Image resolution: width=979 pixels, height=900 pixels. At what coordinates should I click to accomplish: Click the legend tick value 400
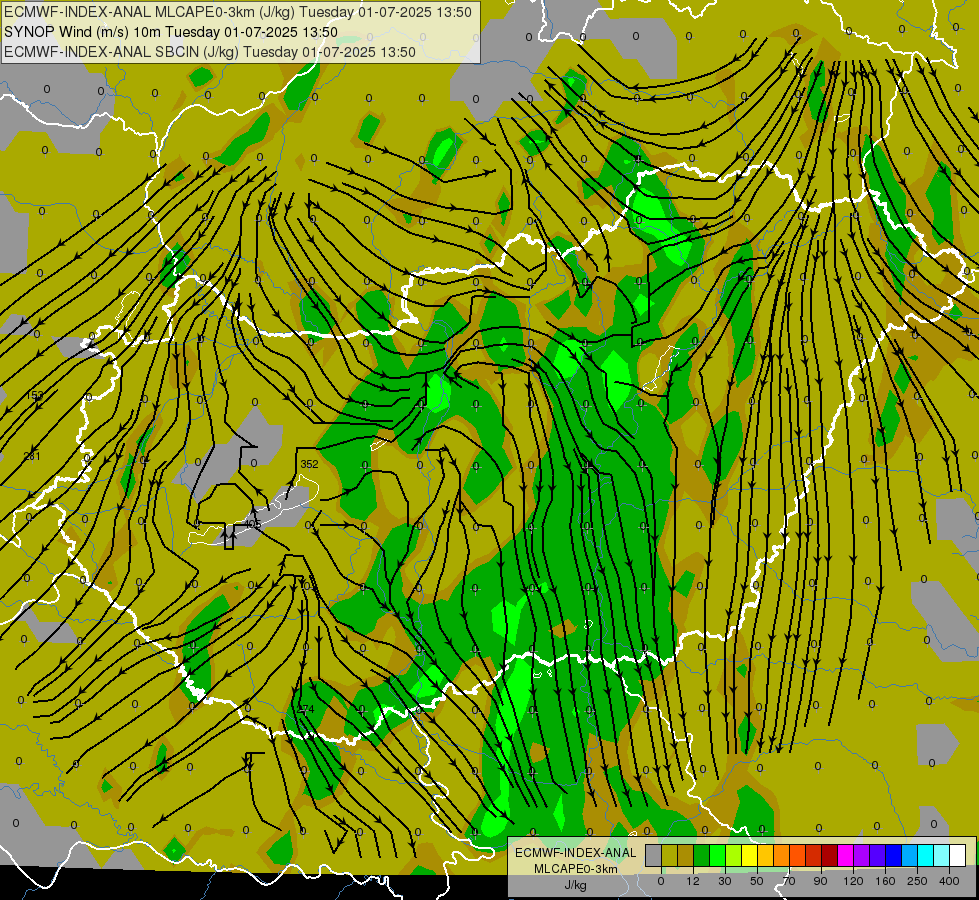click(949, 881)
